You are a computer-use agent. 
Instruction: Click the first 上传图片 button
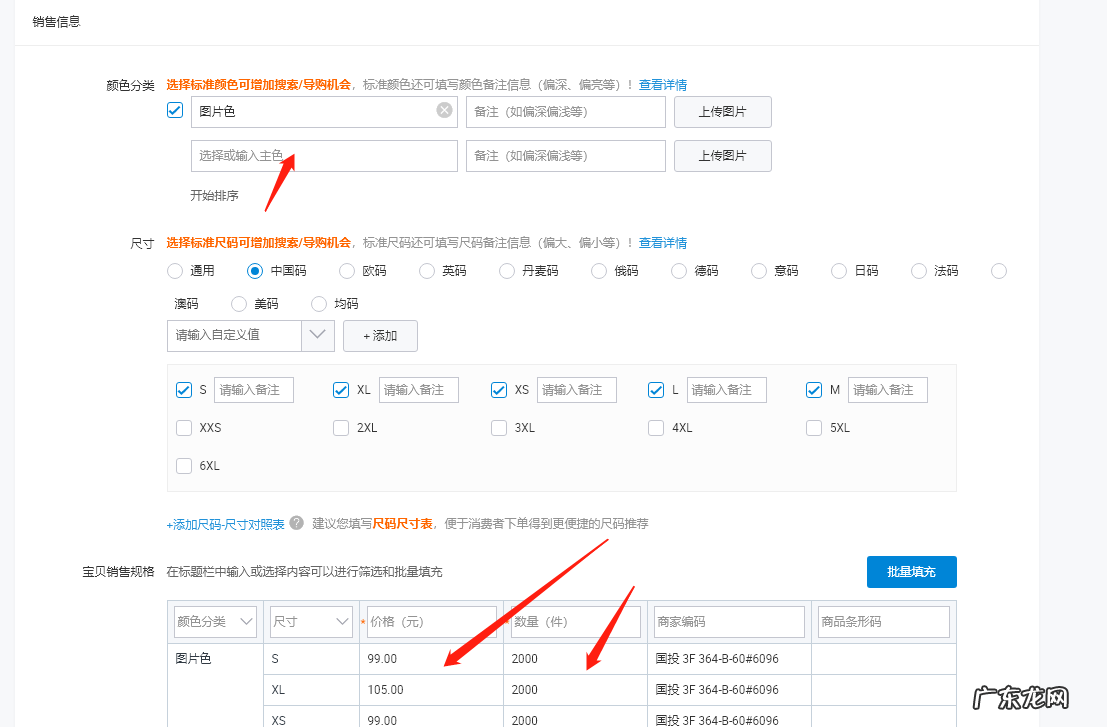tap(722, 111)
